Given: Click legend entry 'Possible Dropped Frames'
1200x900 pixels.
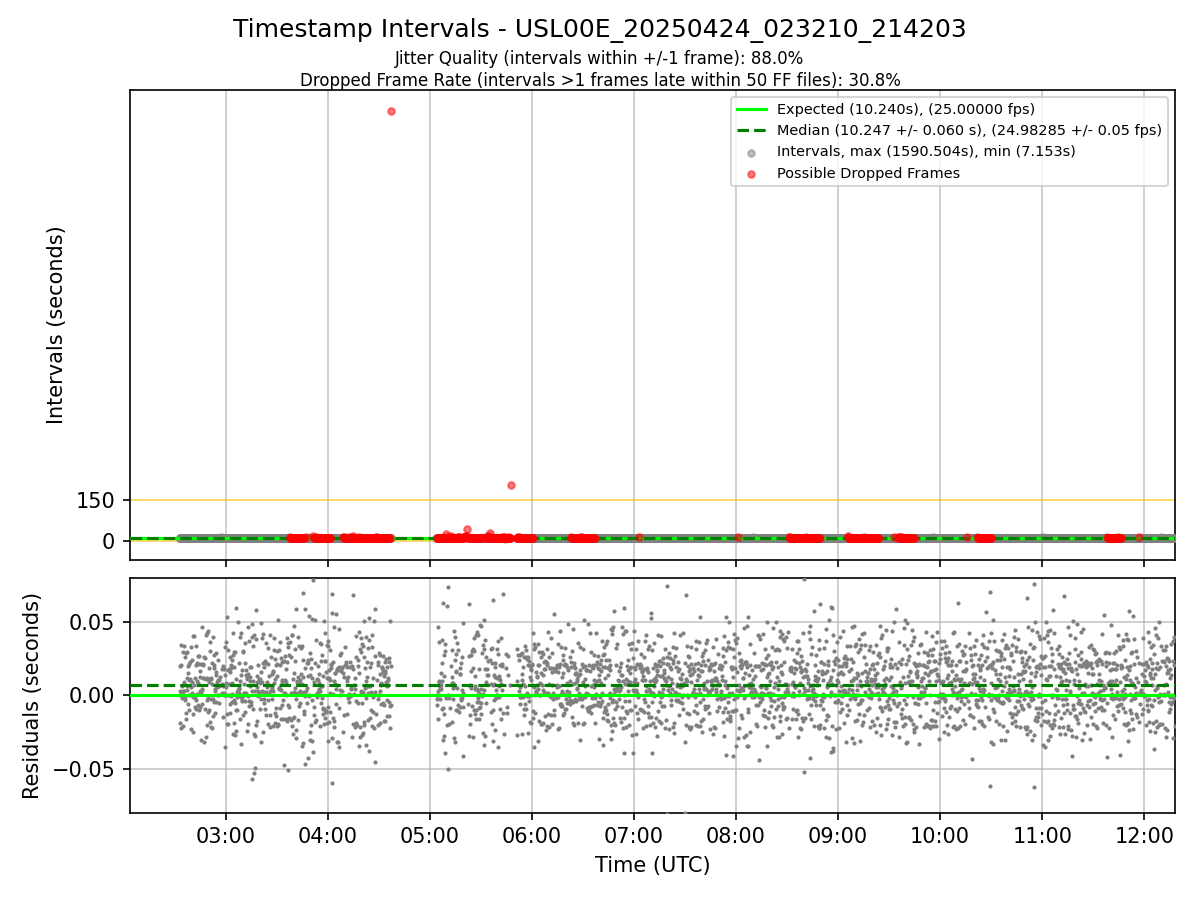Looking at the screenshot, I should point(868,173).
